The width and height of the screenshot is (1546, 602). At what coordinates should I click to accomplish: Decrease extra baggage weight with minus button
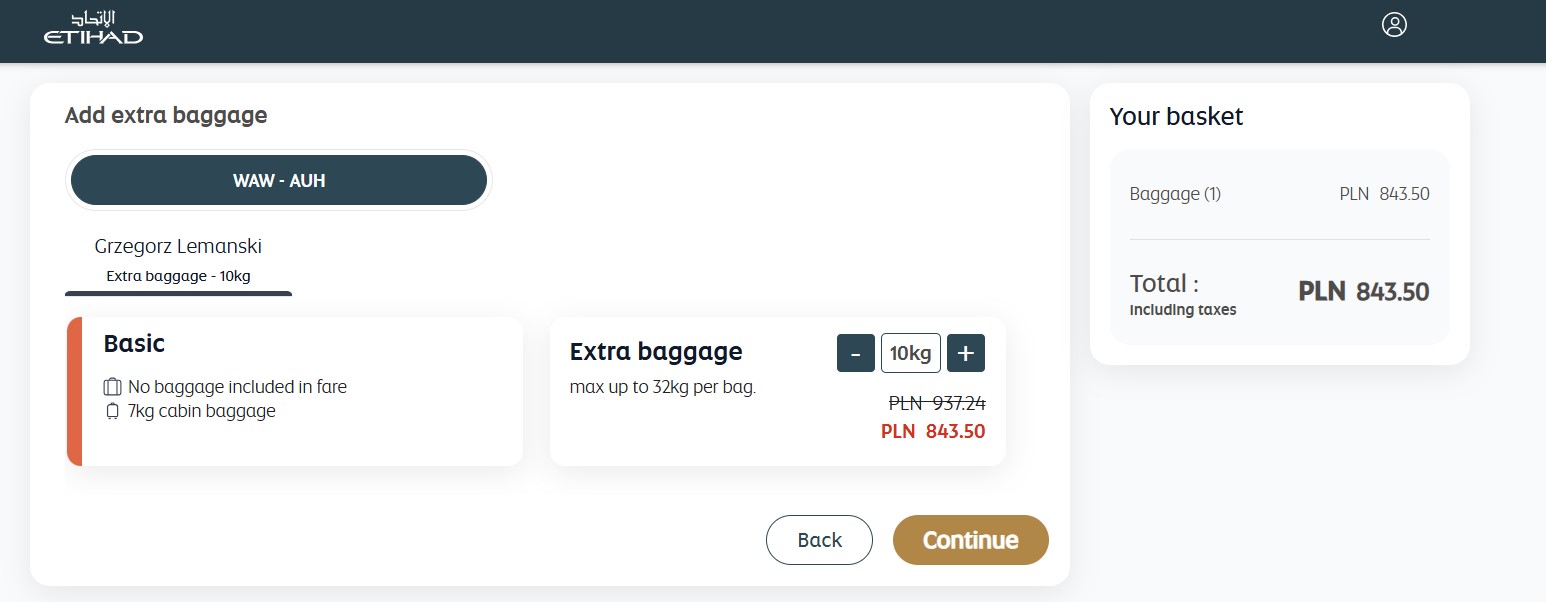click(855, 353)
